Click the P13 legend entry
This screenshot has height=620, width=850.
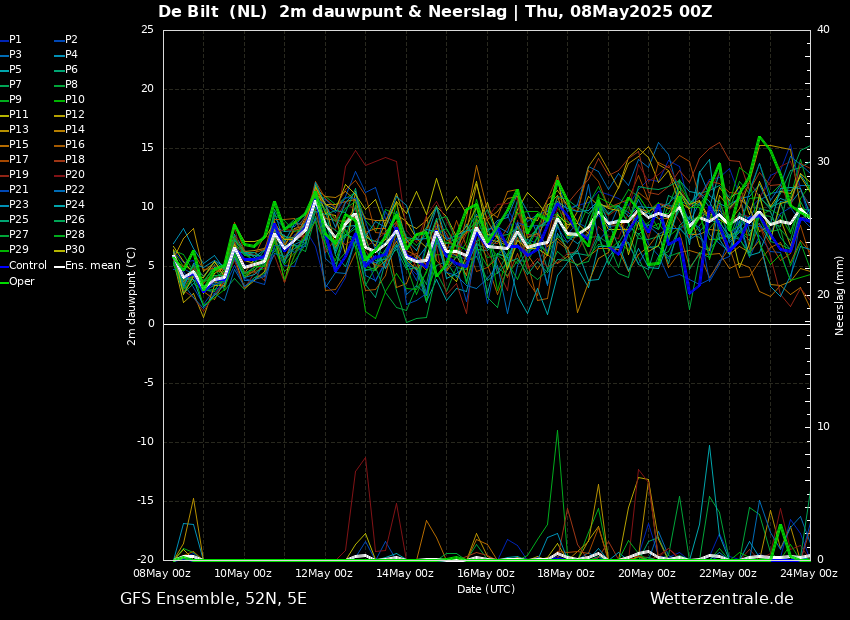pyautogui.click(x=14, y=130)
